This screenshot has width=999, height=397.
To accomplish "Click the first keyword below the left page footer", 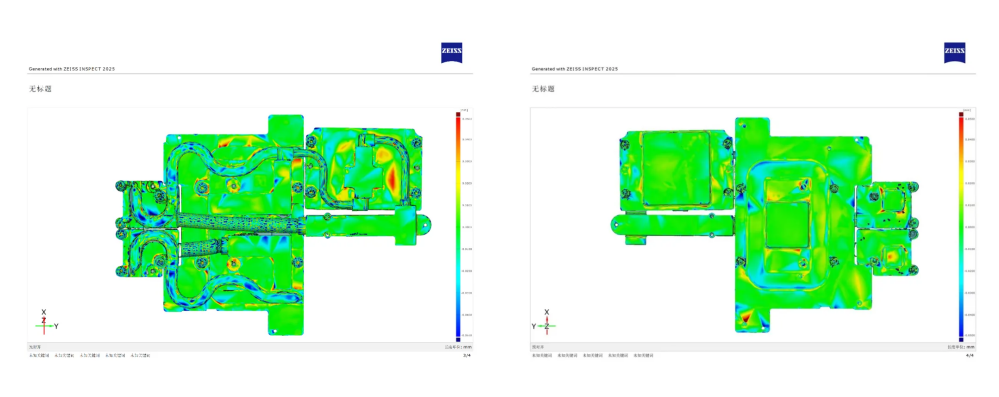I will [x=38, y=355].
